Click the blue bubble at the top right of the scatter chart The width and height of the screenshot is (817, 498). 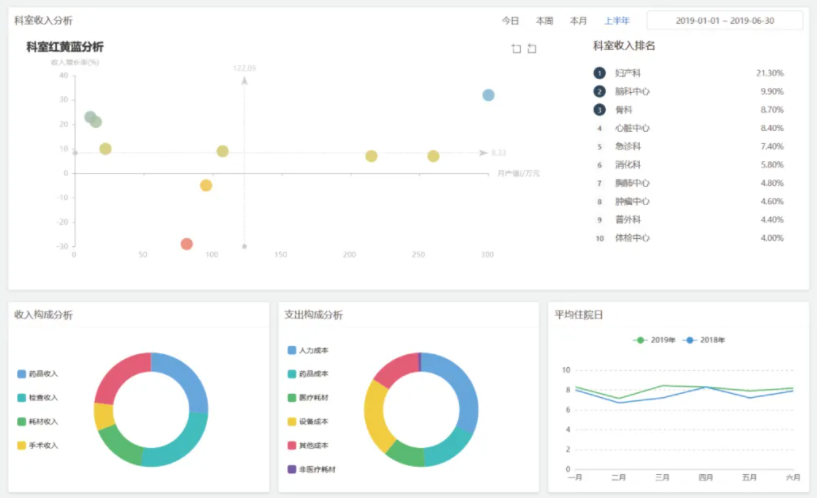pyautogui.click(x=488, y=95)
